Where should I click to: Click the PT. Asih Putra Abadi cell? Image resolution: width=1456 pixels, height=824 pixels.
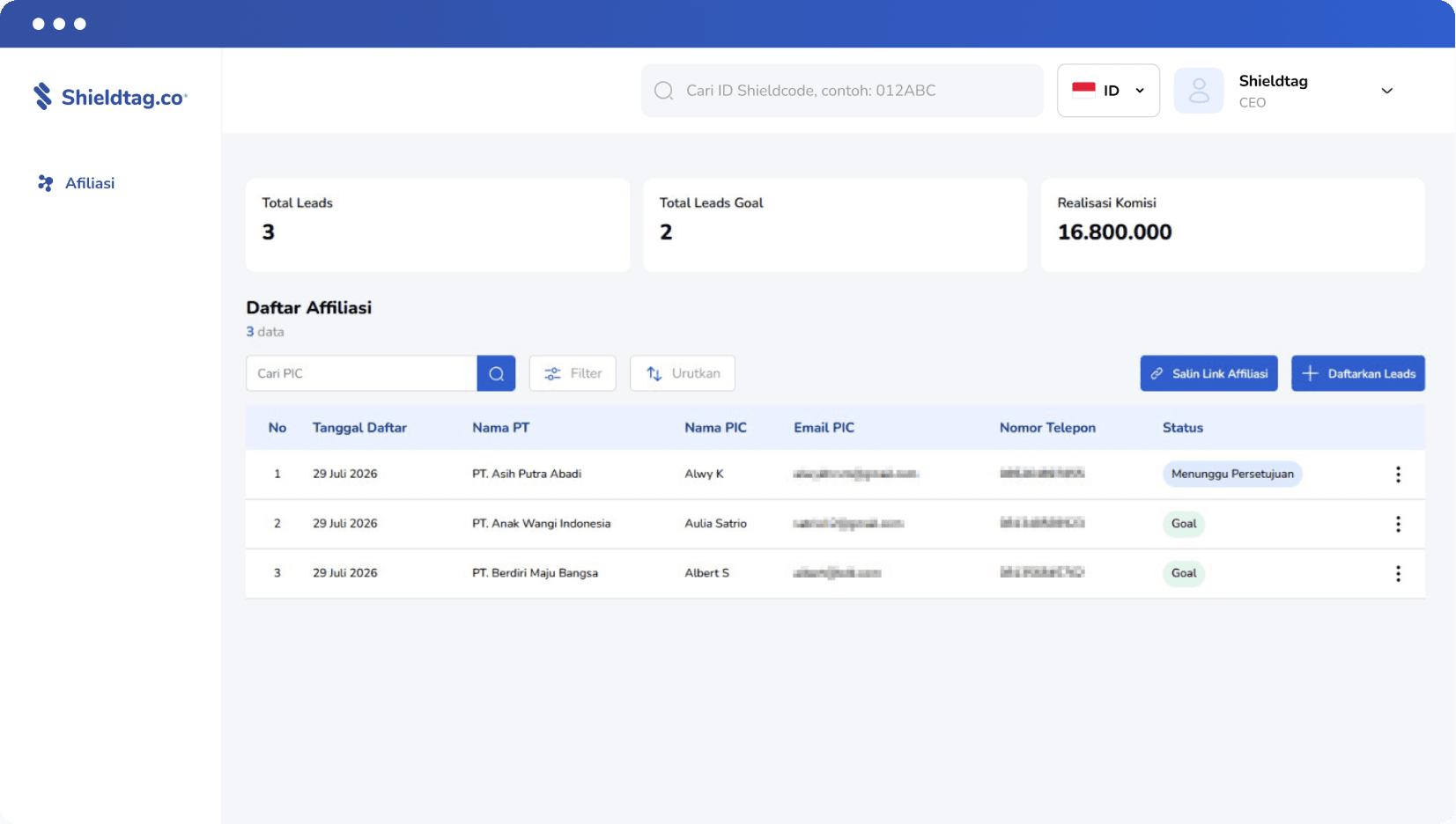point(527,474)
